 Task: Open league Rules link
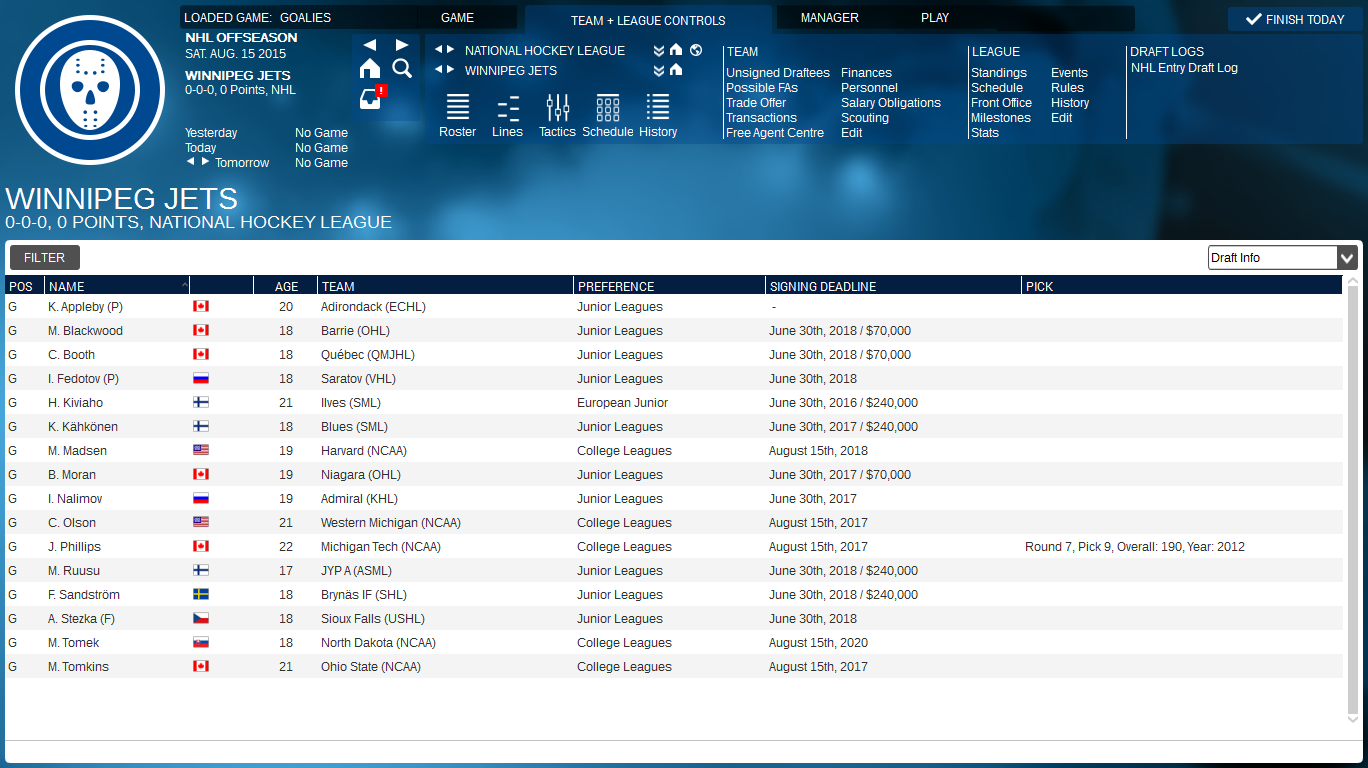1067,88
